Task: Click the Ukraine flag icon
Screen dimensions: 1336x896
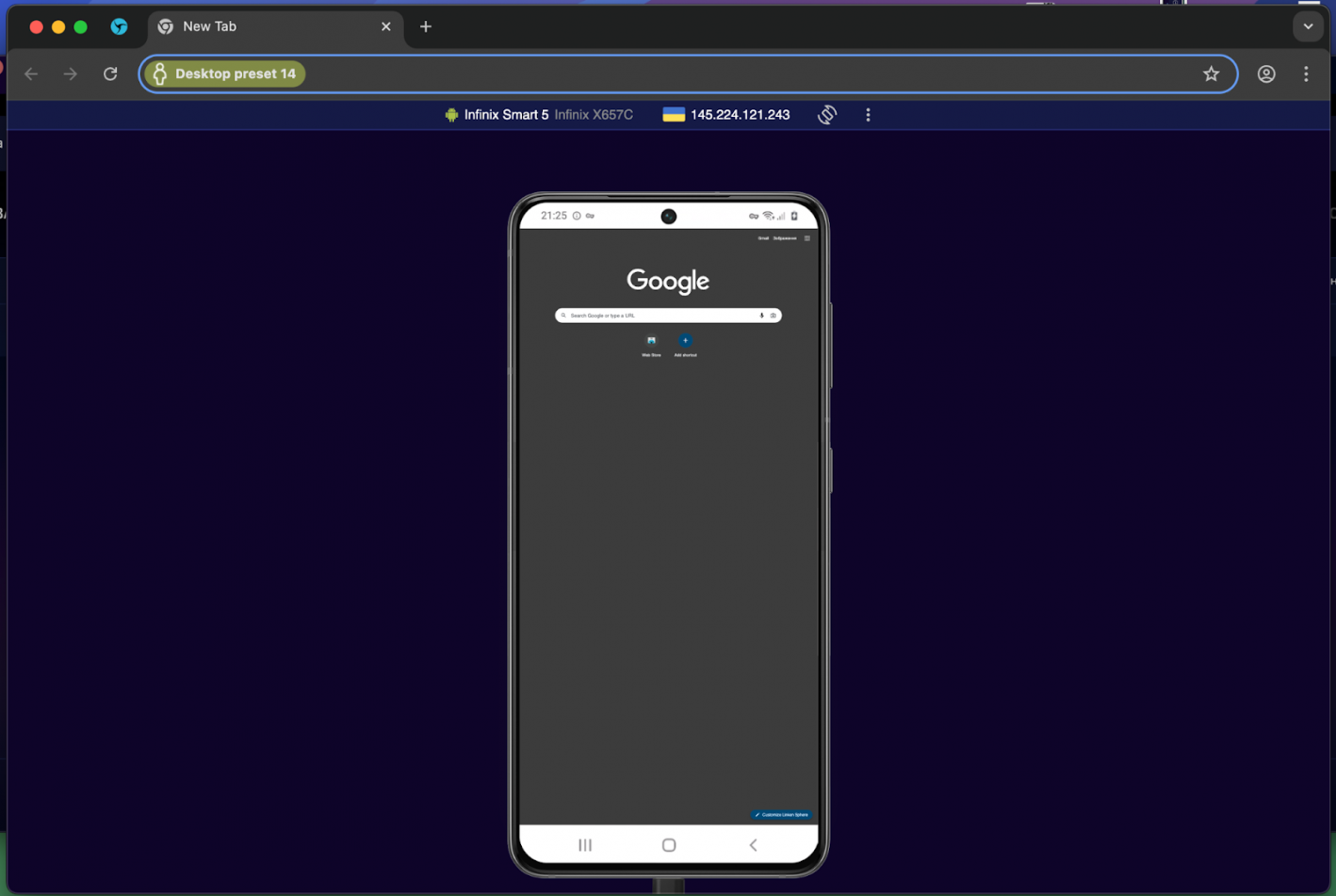Action: pos(674,115)
